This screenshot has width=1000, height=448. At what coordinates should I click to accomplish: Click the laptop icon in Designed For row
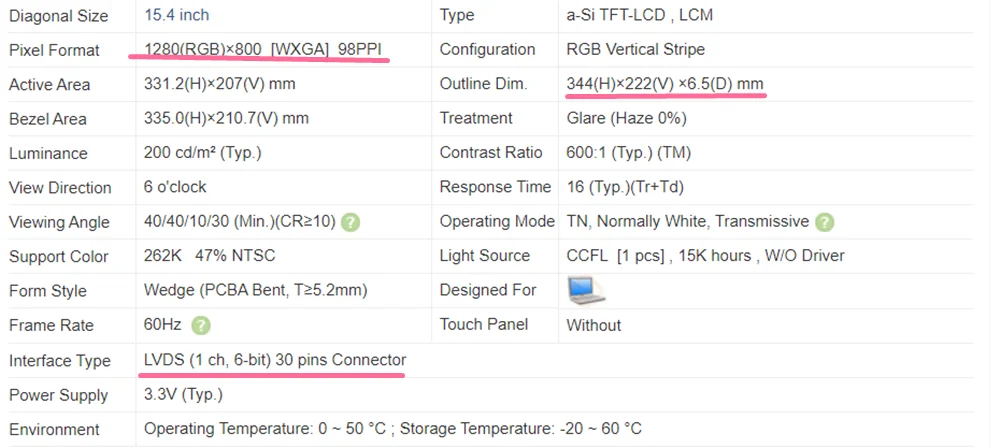pyautogui.click(x=585, y=290)
